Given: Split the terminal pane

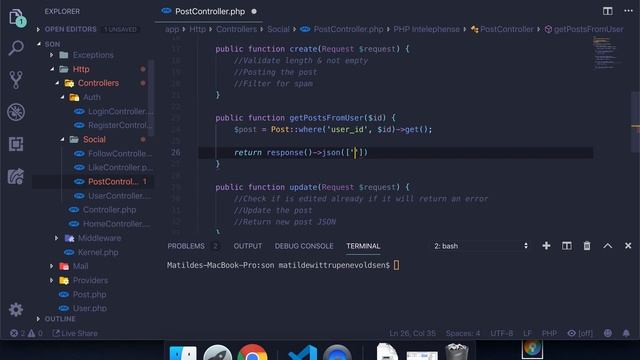Looking at the screenshot, I should pyautogui.click(x=567, y=246).
